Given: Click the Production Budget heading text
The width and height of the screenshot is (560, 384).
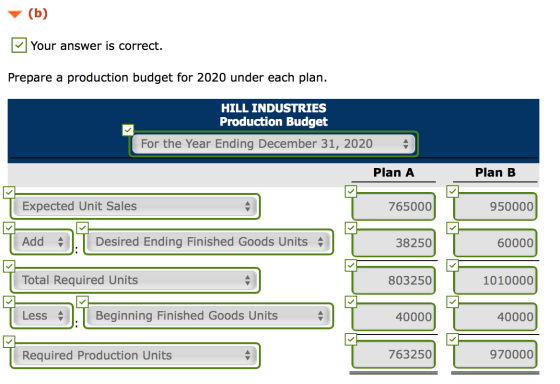Looking at the screenshot, I should pyautogui.click(x=274, y=122).
